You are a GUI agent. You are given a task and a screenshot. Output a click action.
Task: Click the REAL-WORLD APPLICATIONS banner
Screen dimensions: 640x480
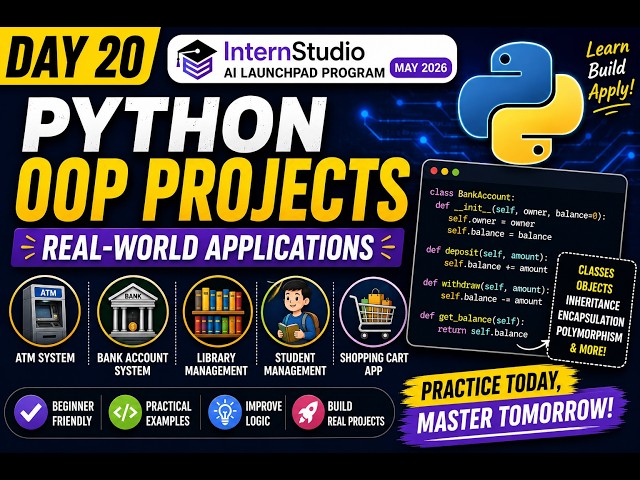tap(207, 247)
